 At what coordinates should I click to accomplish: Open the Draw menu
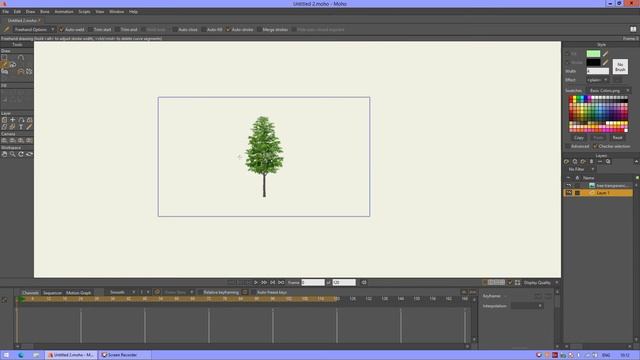pos(30,12)
